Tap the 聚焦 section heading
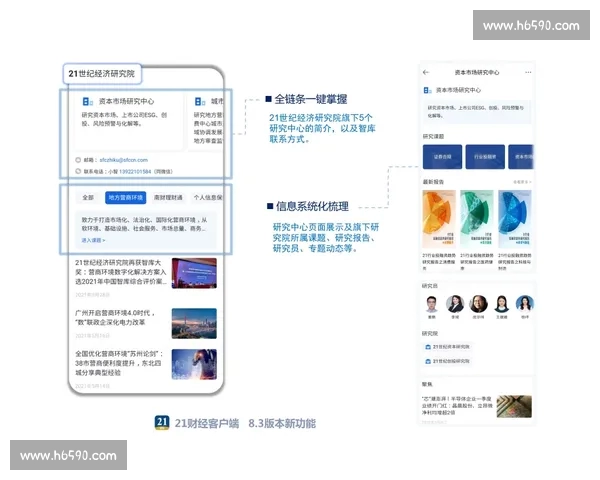 [427, 384]
